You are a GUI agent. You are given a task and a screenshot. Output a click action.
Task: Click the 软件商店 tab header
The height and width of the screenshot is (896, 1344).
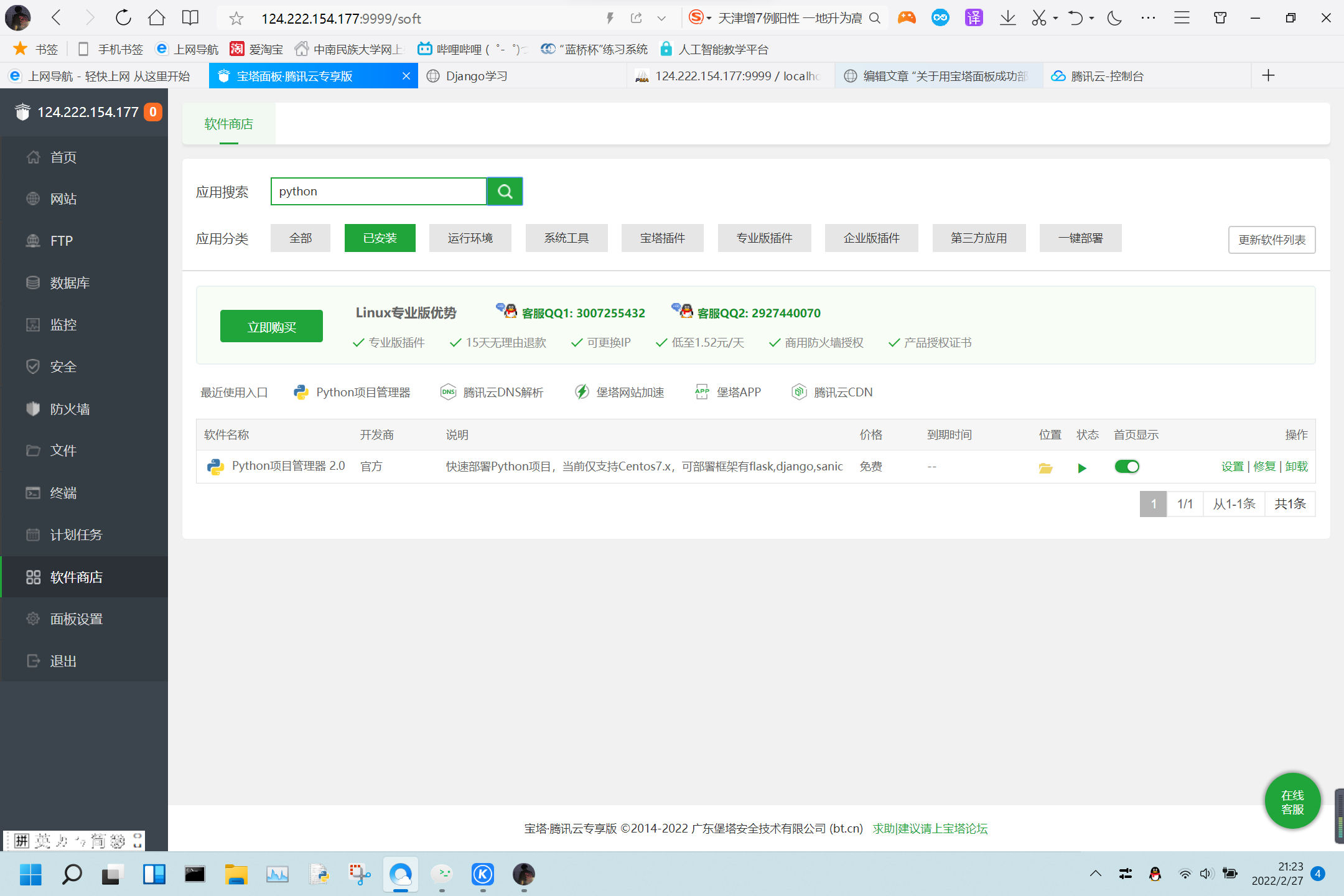[x=228, y=124]
